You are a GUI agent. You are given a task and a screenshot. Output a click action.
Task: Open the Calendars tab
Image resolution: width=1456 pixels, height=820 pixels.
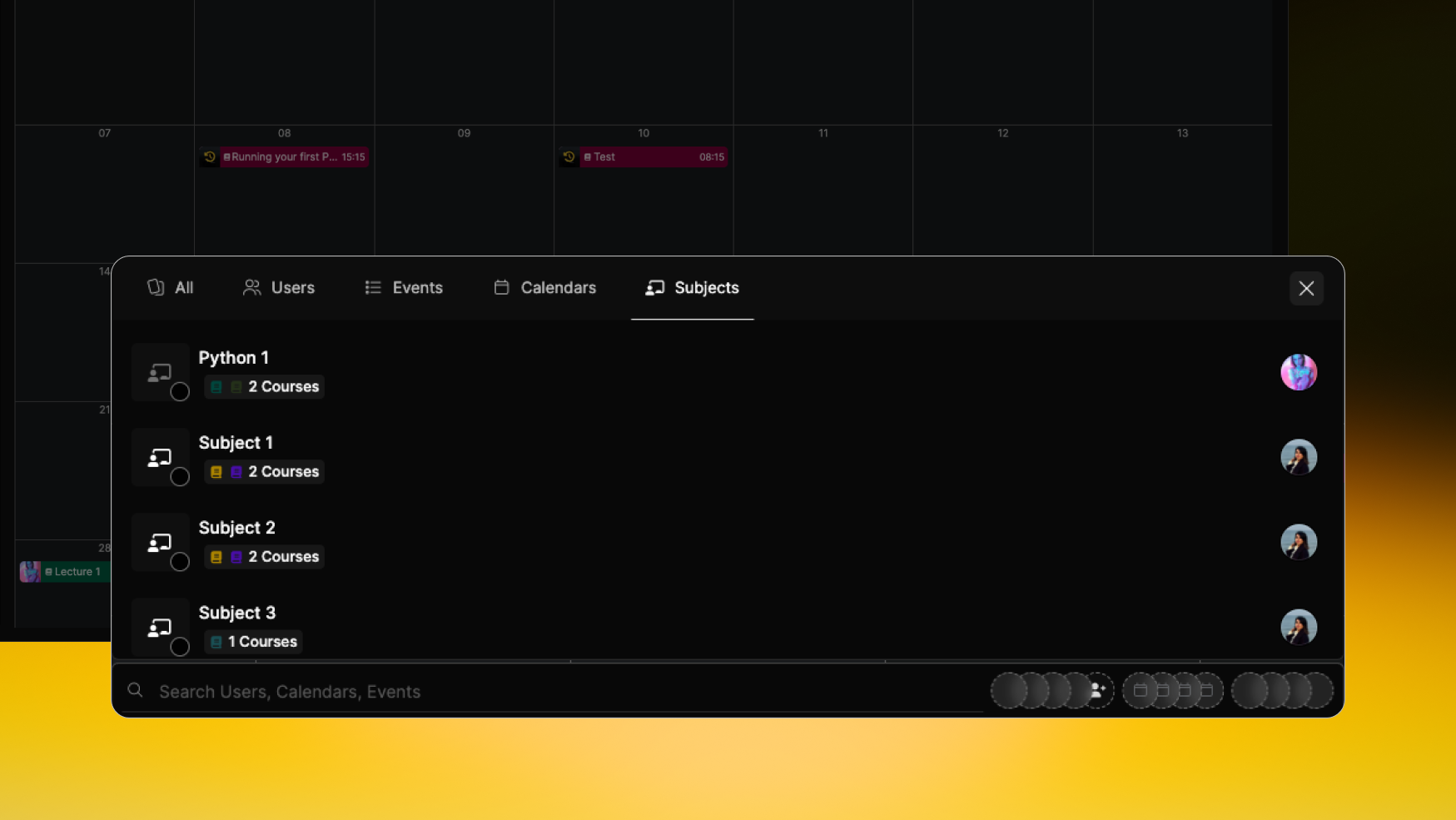(545, 288)
